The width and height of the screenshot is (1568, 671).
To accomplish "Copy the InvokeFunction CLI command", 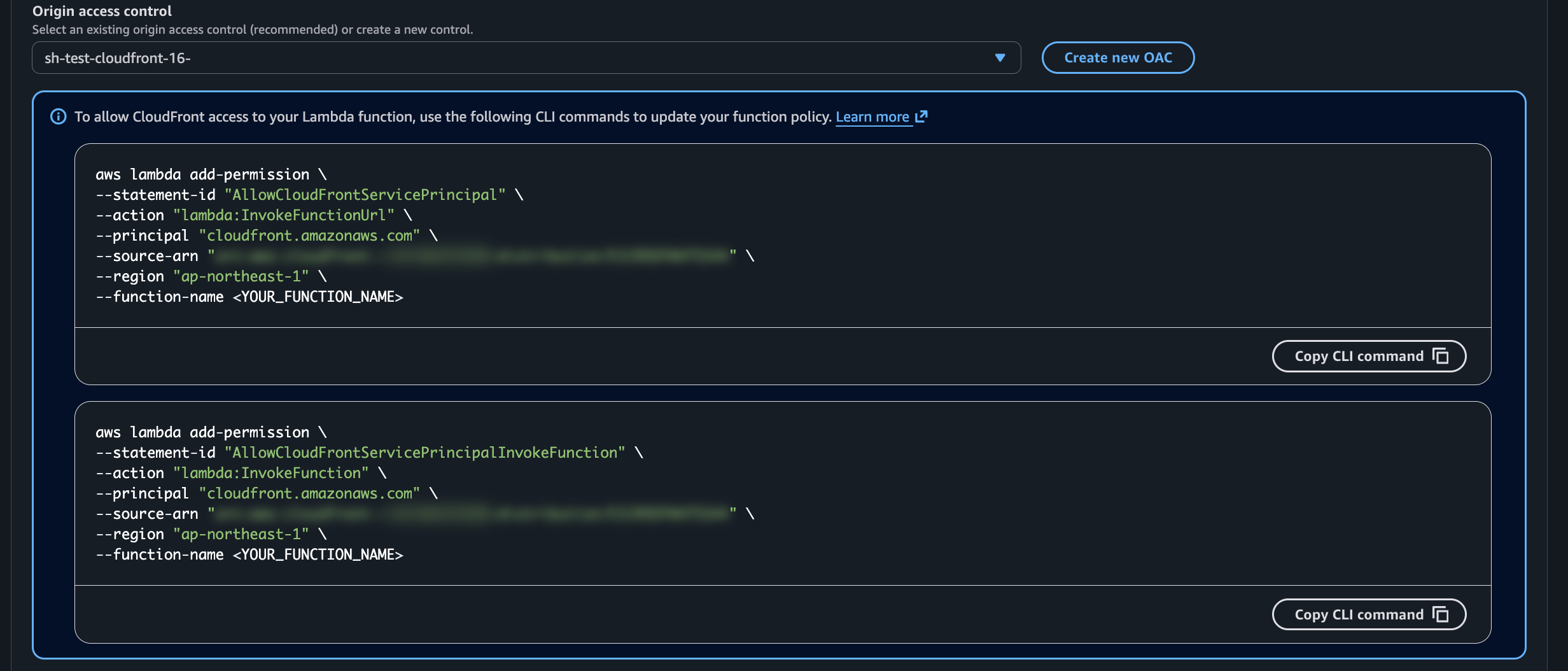I will pos(1369,614).
